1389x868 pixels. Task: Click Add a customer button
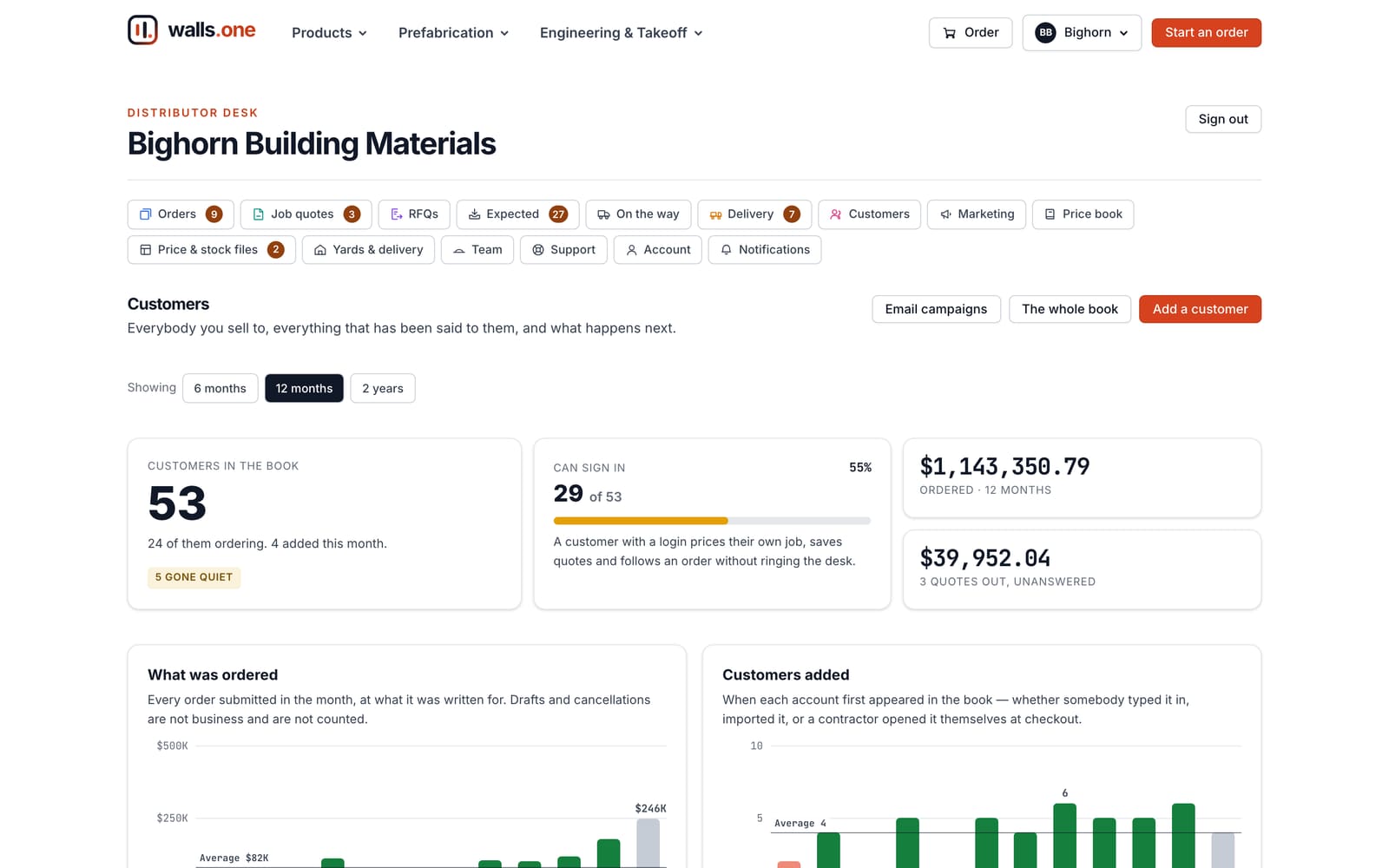[x=1200, y=309]
